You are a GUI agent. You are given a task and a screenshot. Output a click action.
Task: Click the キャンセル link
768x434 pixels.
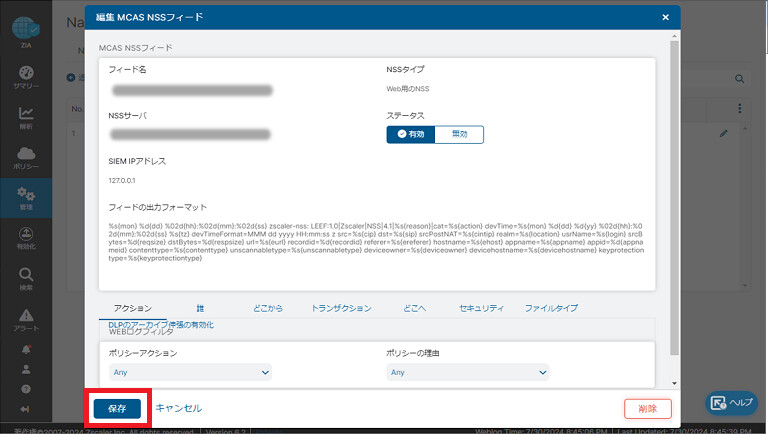pyautogui.click(x=179, y=408)
